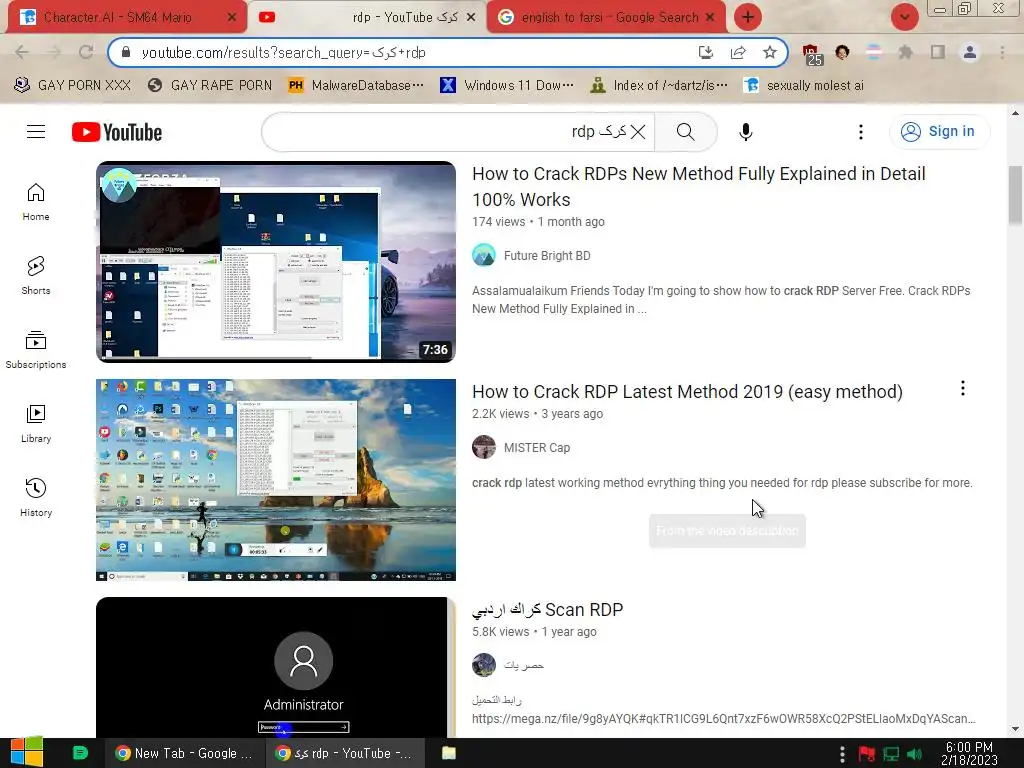Click the first video thumbnail with 7:36 duration

tap(276, 262)
